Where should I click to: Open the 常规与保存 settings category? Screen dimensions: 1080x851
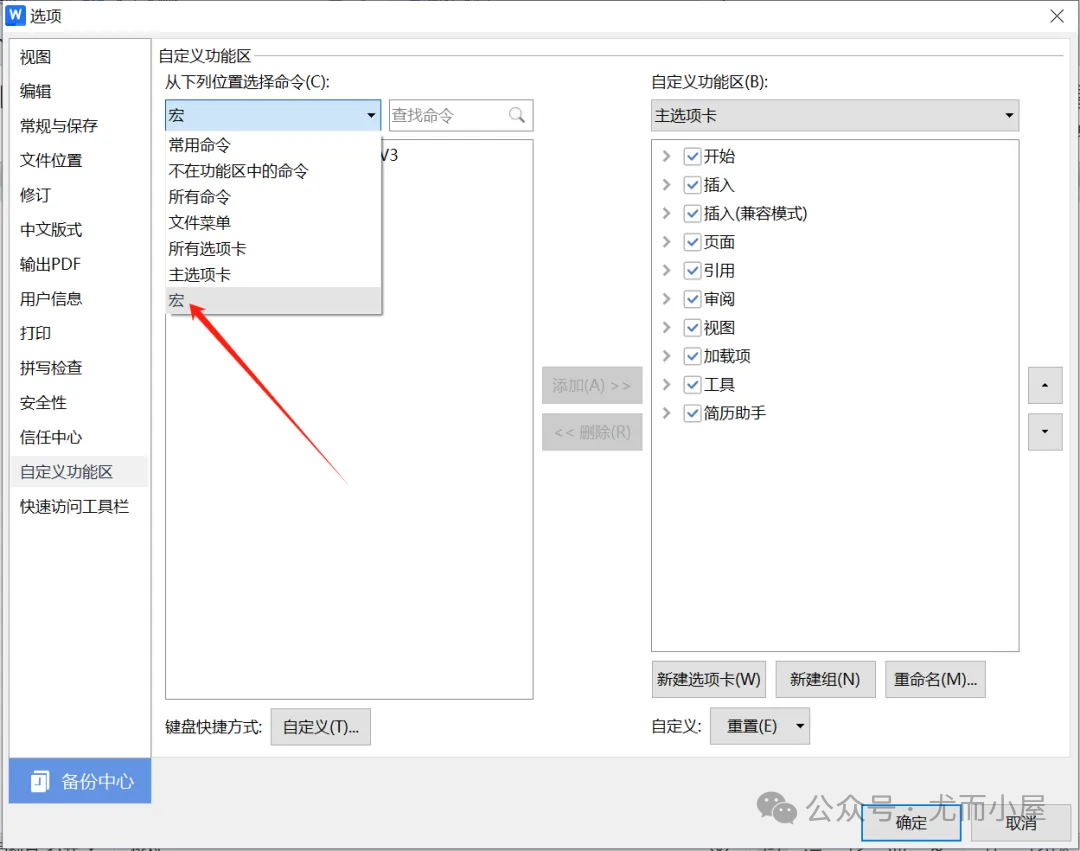tap(79, 126)
